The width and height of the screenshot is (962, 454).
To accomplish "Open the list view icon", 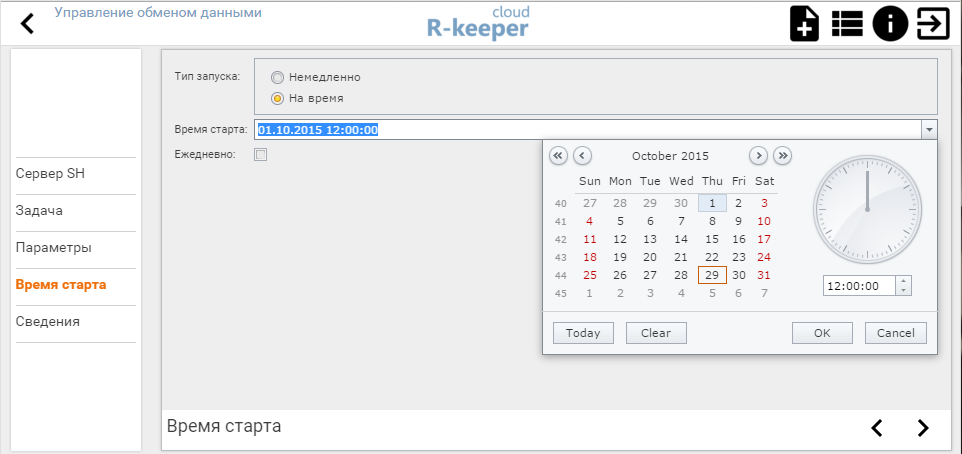I will click(x=847, y=23).
